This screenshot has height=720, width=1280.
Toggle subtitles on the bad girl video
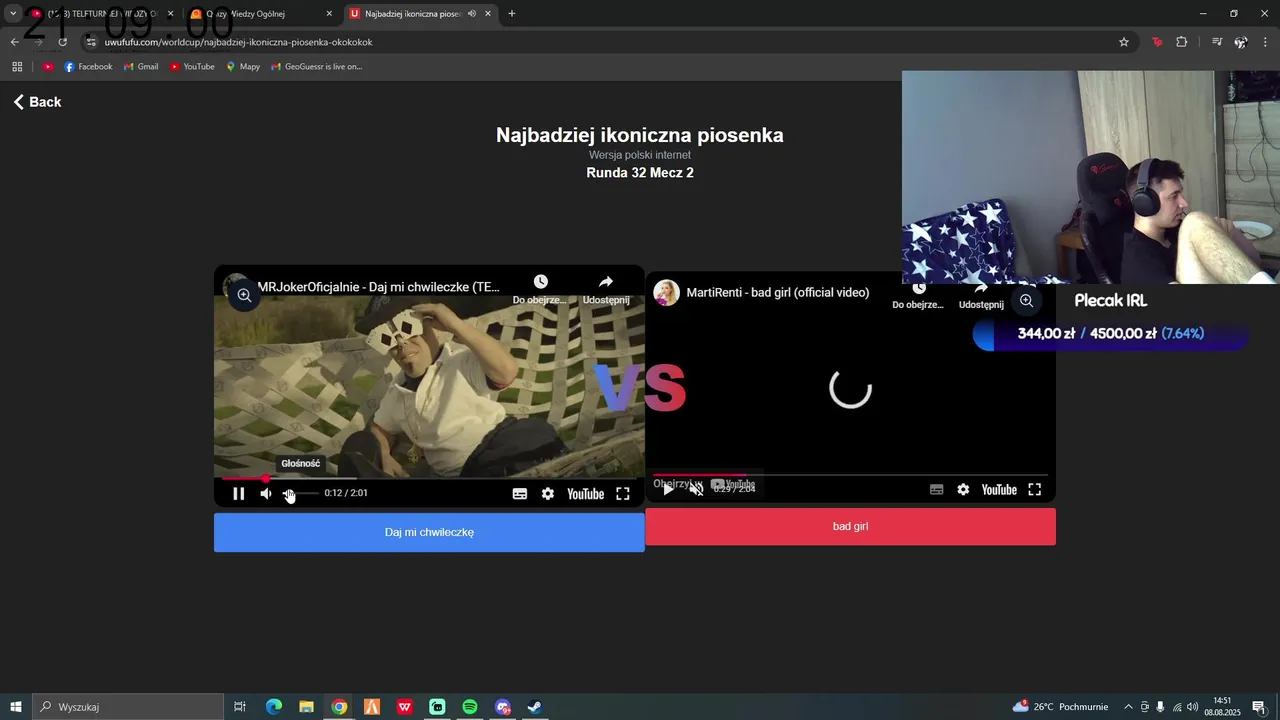tap(937, 490)
